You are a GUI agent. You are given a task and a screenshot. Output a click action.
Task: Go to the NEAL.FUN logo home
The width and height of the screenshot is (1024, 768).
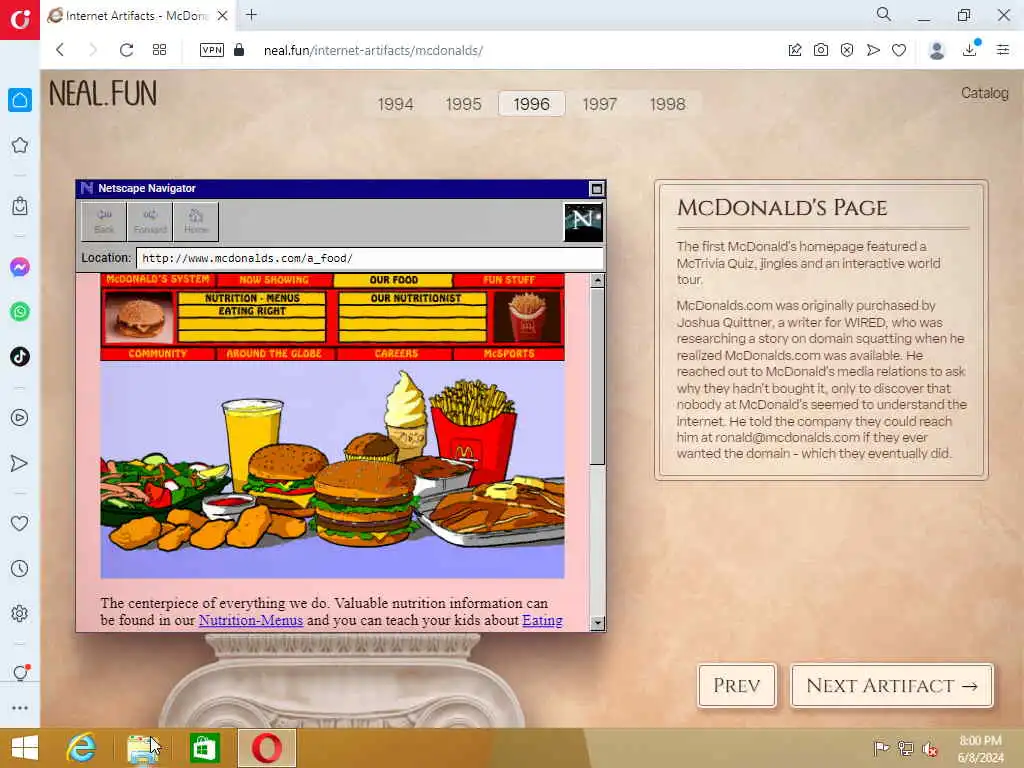(x=103, y=93)
